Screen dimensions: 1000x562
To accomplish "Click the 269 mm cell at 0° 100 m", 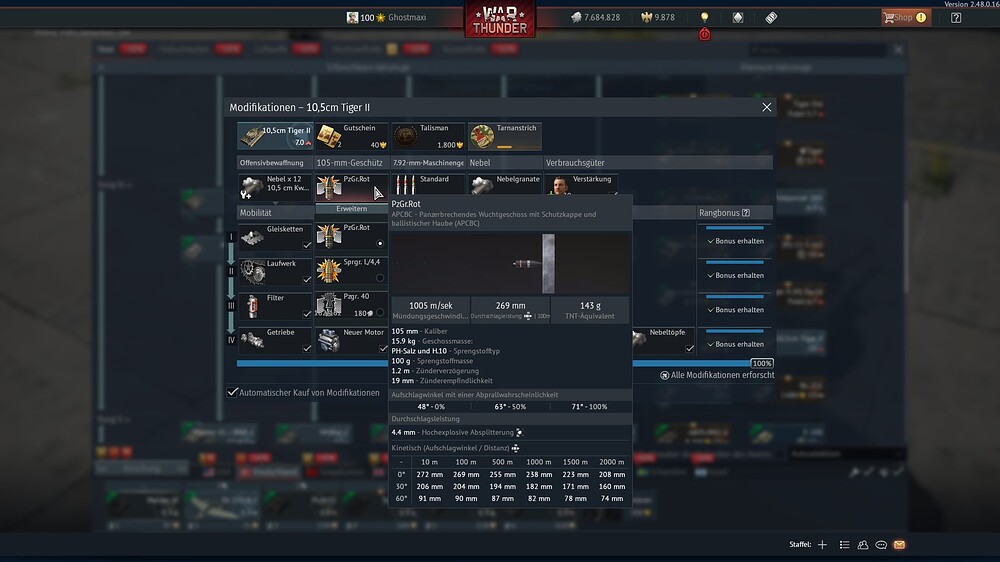I will (x=466, y=475).
